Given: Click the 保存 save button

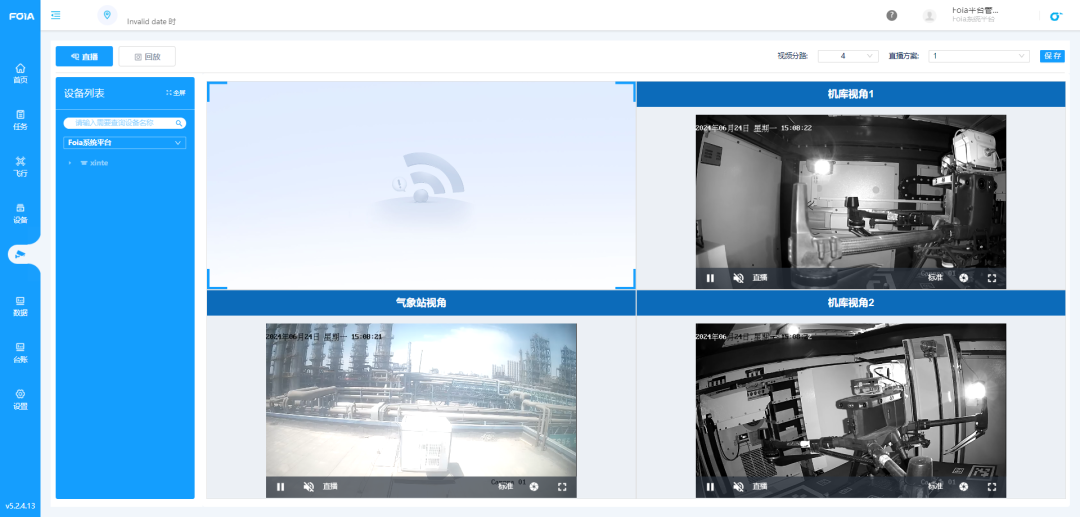Looking at the screenshot, I should coord(1052,56).
